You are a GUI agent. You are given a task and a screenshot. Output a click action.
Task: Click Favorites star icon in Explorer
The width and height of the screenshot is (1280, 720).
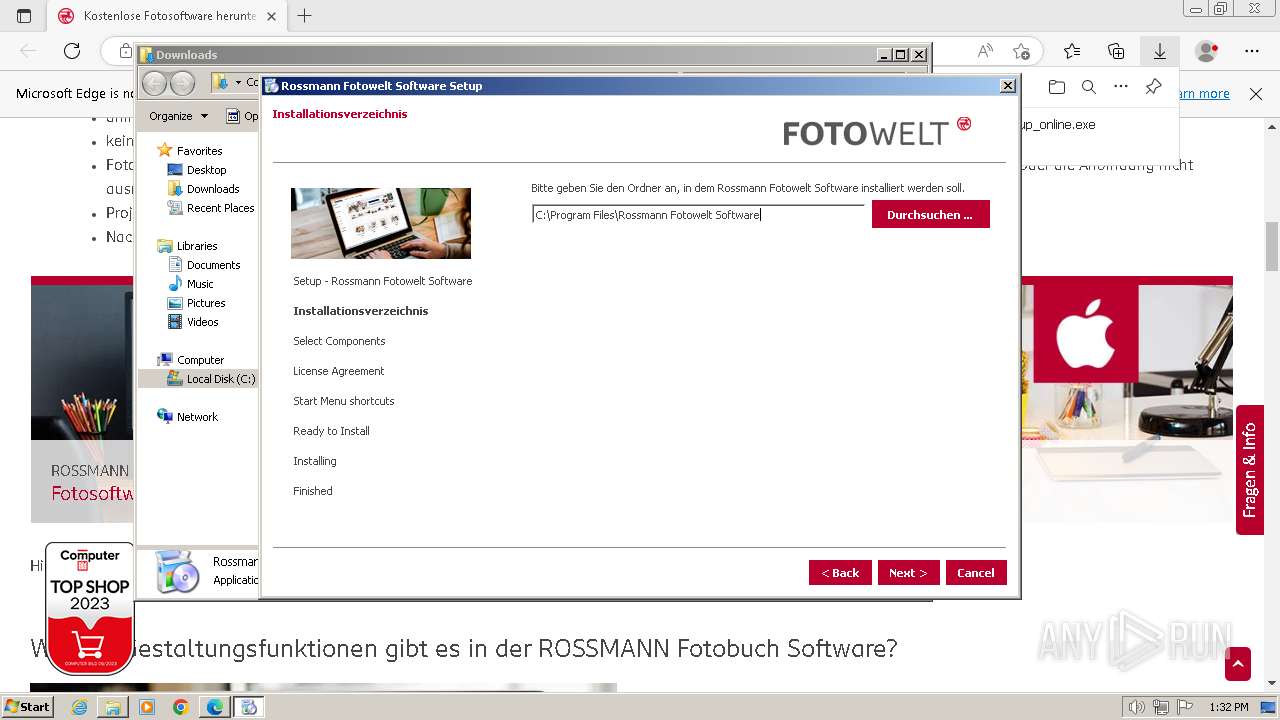click(x=165, y=151)
